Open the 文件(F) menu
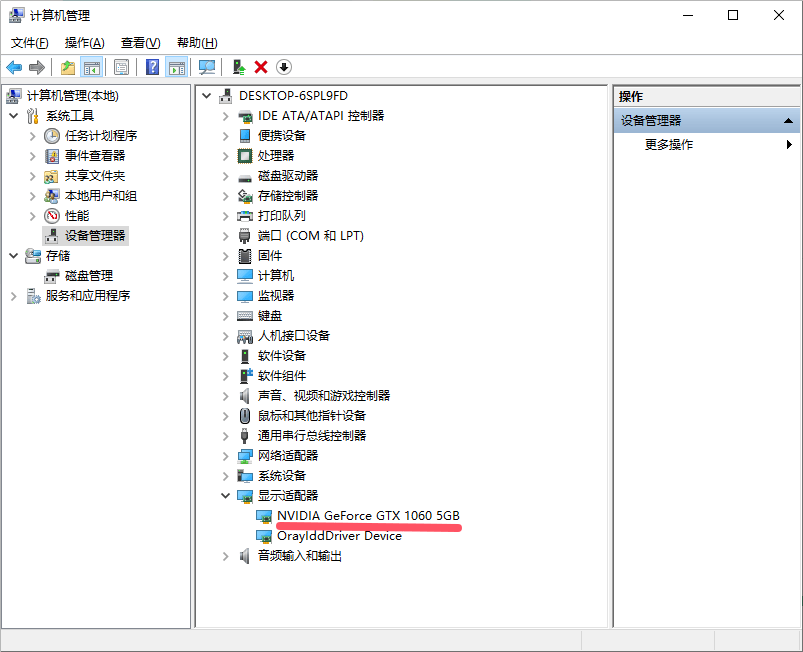The image size is (803, 652). pyautogui.click(x=29, y=42)
